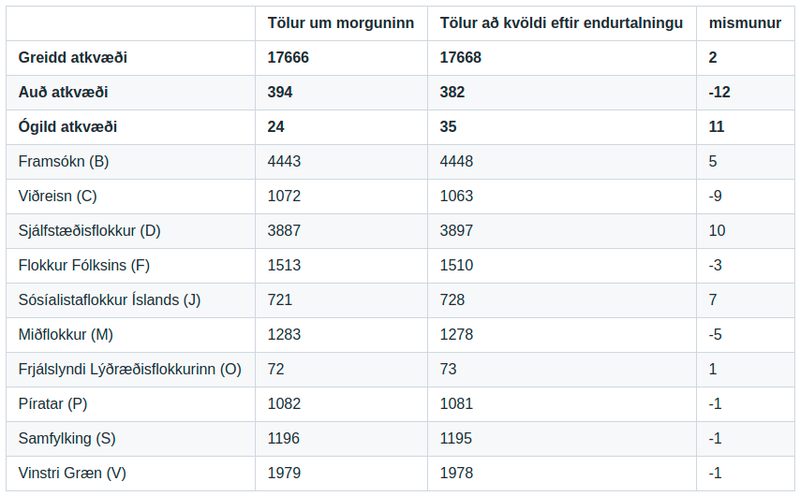Select the 'Greidd atkvæði' row label
Image resolution: width=800 pixels, height=496 pixels.
[x=73, y=58]
